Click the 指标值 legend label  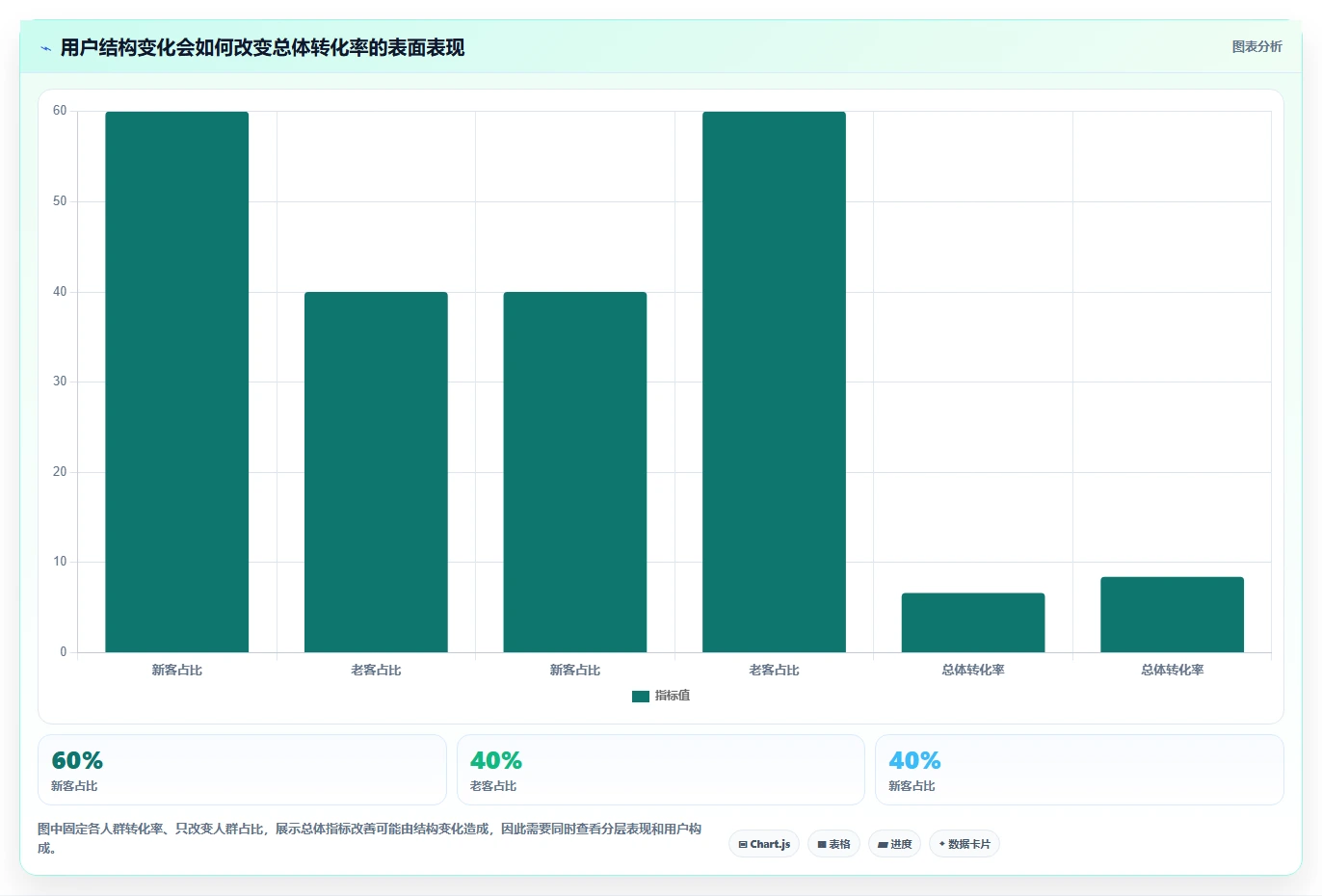pyautogui.click(x=673, y=696)
